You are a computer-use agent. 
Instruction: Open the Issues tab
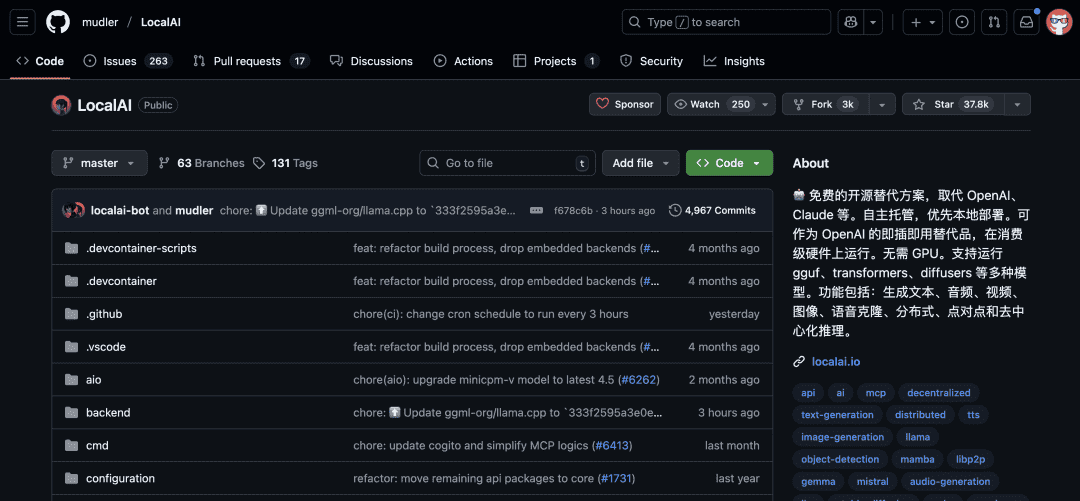[x=127, y=61]
